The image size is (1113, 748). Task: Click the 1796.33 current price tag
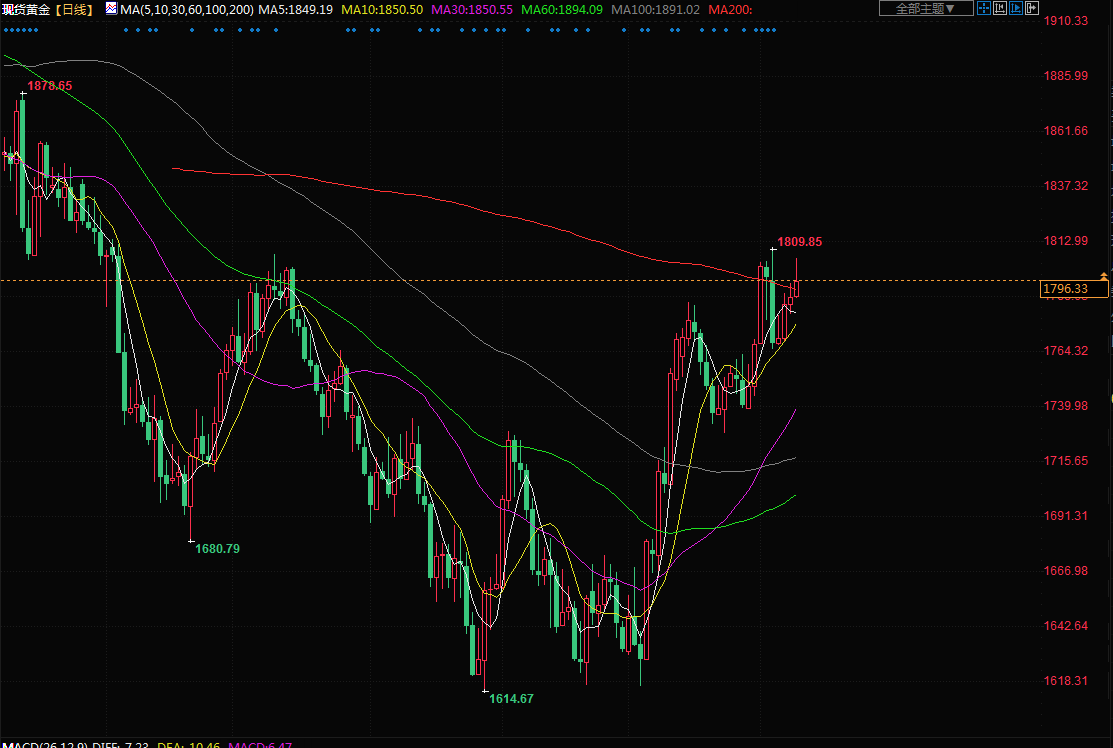1073,289
